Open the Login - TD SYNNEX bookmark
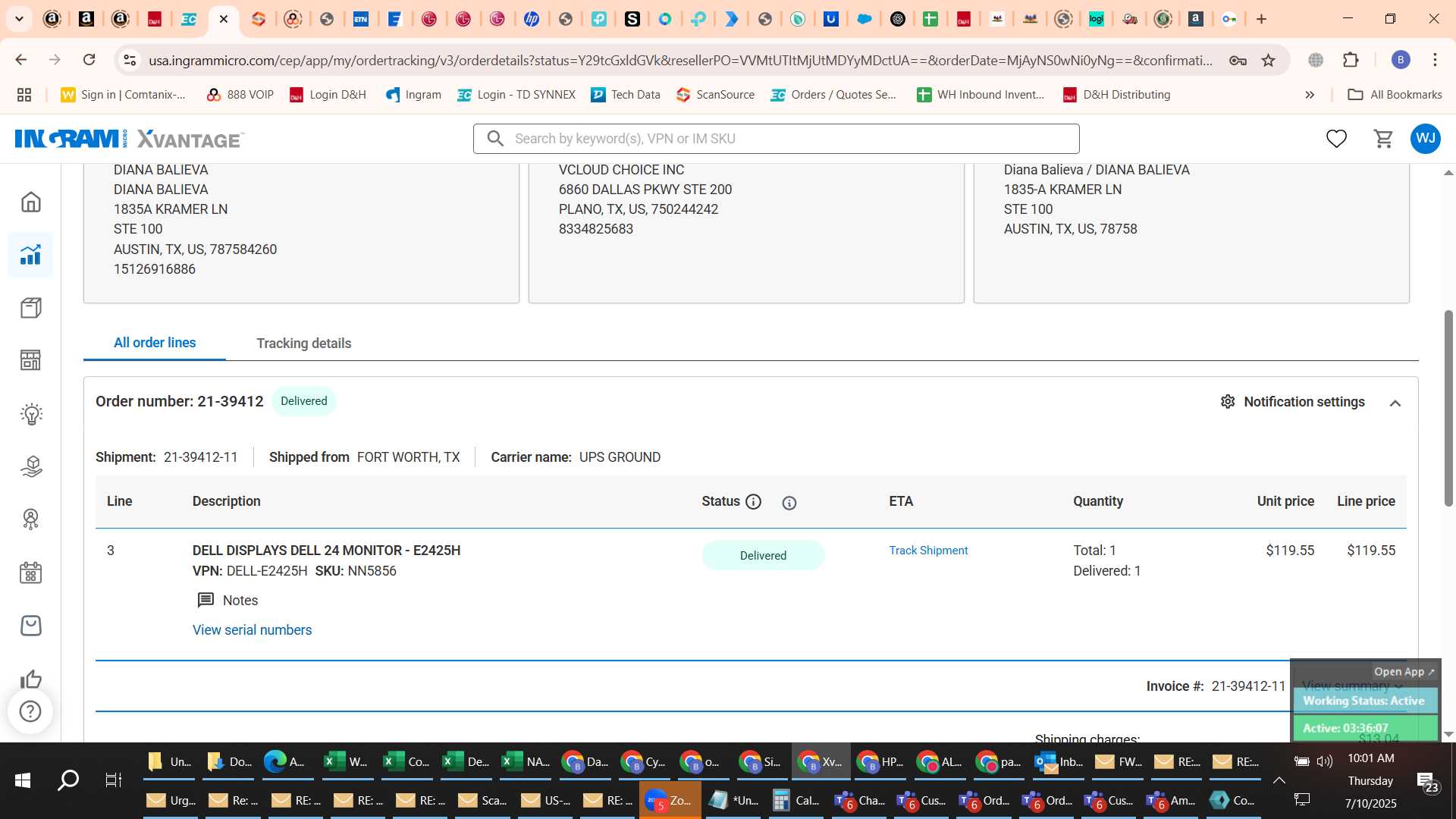Viewport: 1456px width, 819px height. pos(516,95)
